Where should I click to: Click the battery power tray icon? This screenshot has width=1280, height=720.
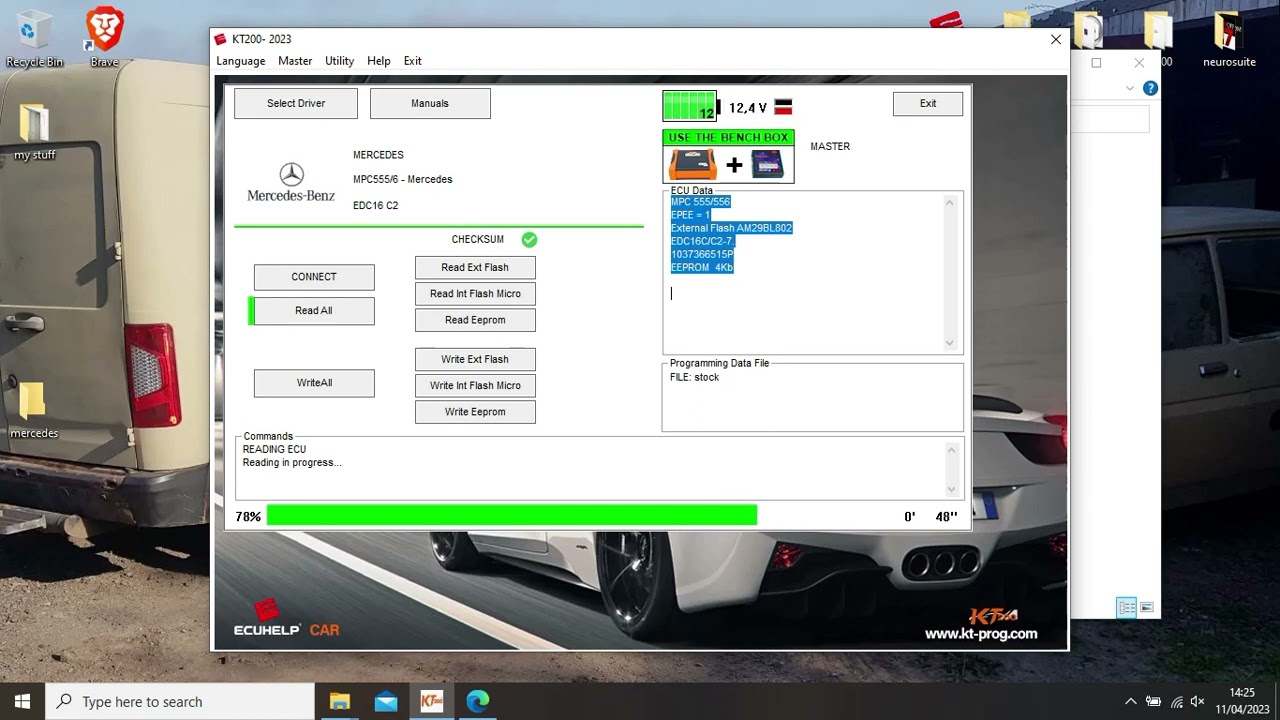(1153, 702)
